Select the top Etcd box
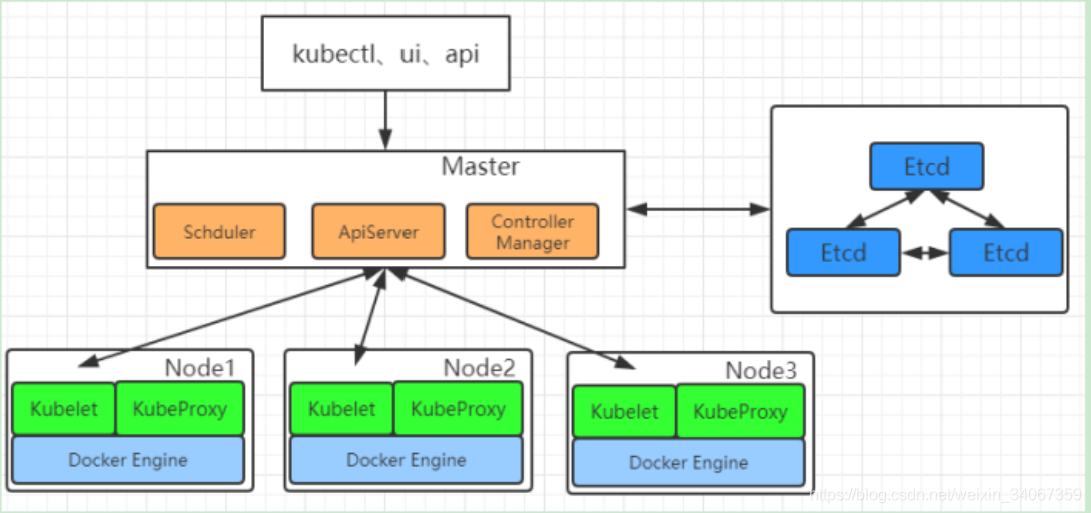 tap(927, 166)
